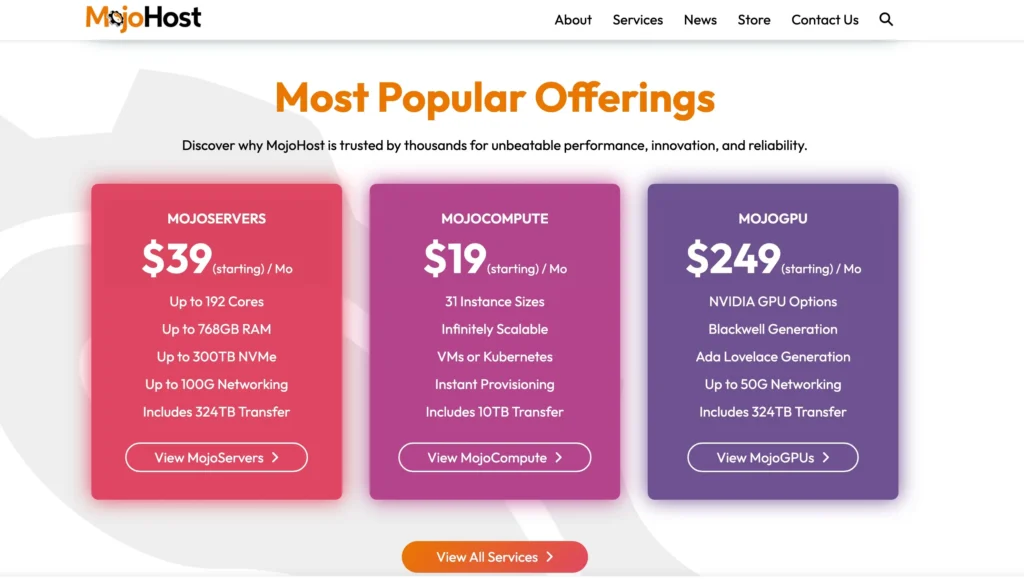This screenshot has width=1024, height=579.
Task: Visit the News page link
Action: coord(700,19)
